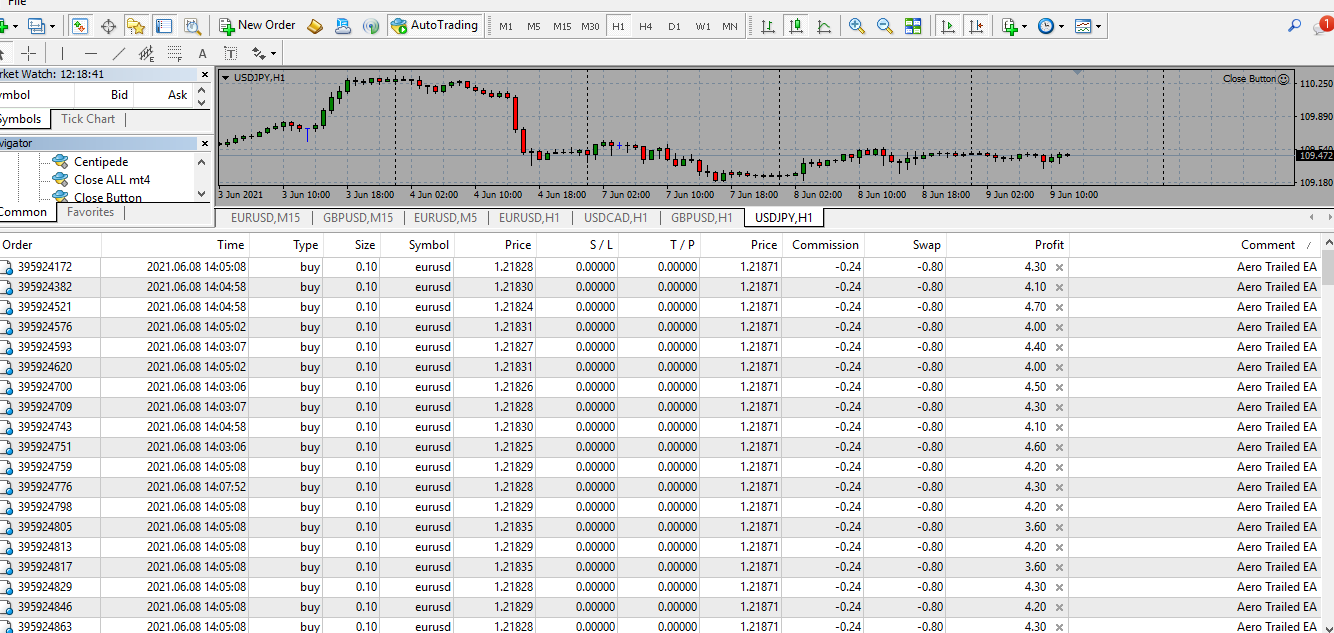
Task: Close the Navigator panel
Action: click(205, 144)
